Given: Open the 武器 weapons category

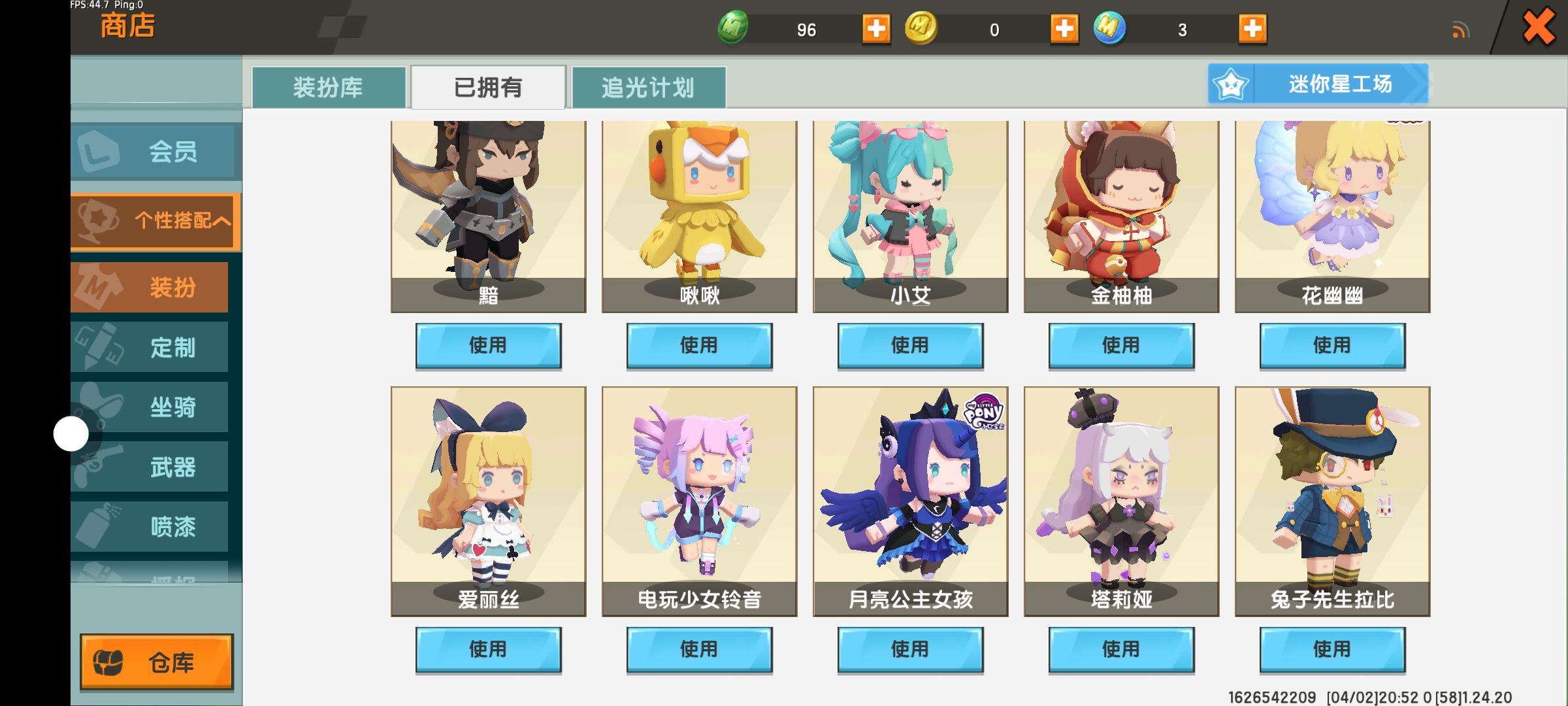Looking at the screenshot, I should click(150, 467).
